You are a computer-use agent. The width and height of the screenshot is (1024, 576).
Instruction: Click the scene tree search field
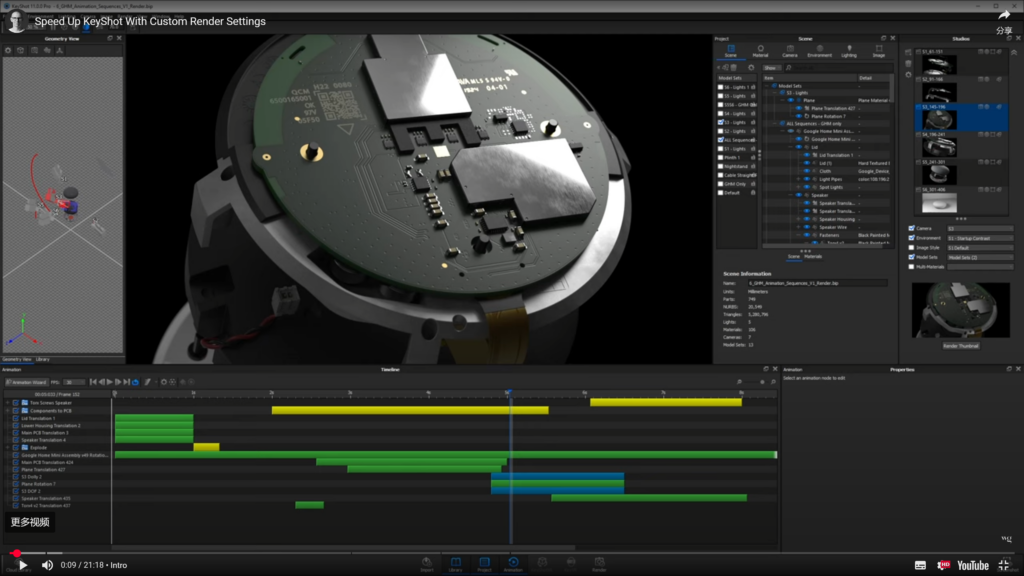click(839, 68)
